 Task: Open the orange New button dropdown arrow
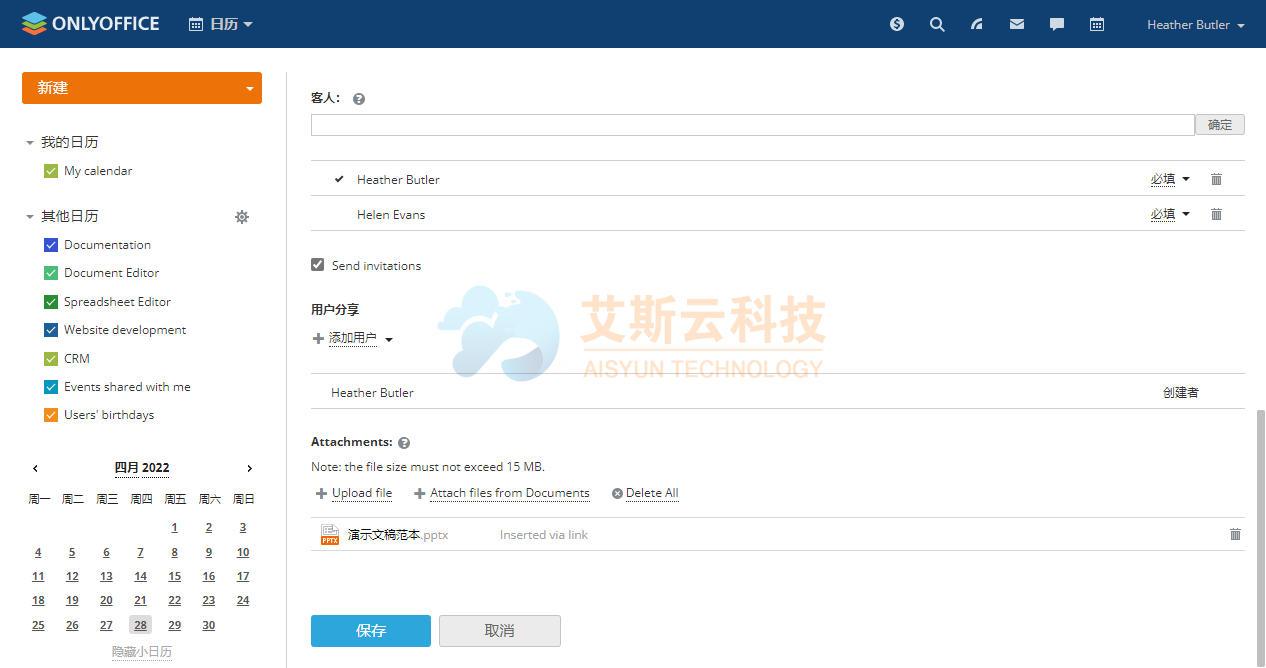(249, 88)
